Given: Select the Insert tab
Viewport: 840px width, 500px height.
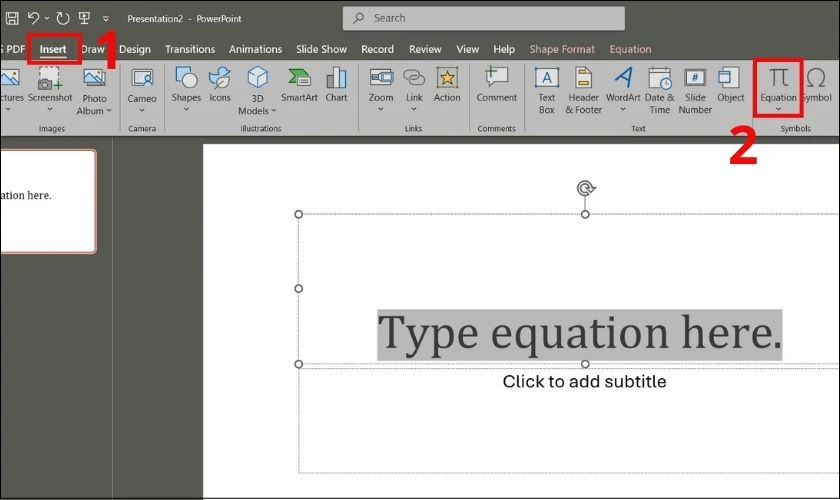Looking at the screenshot, I should pyautogui.click(x=52, y=49).
